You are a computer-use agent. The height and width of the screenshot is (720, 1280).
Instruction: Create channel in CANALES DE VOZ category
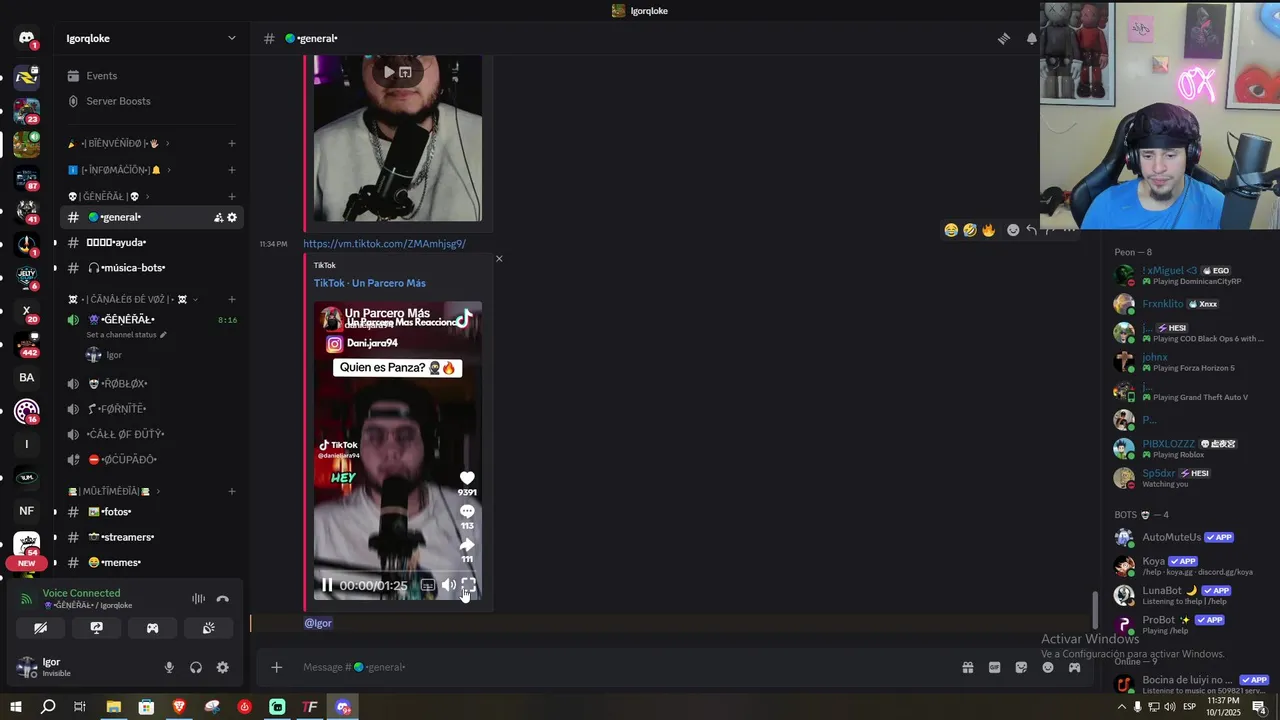click(232, 300)
